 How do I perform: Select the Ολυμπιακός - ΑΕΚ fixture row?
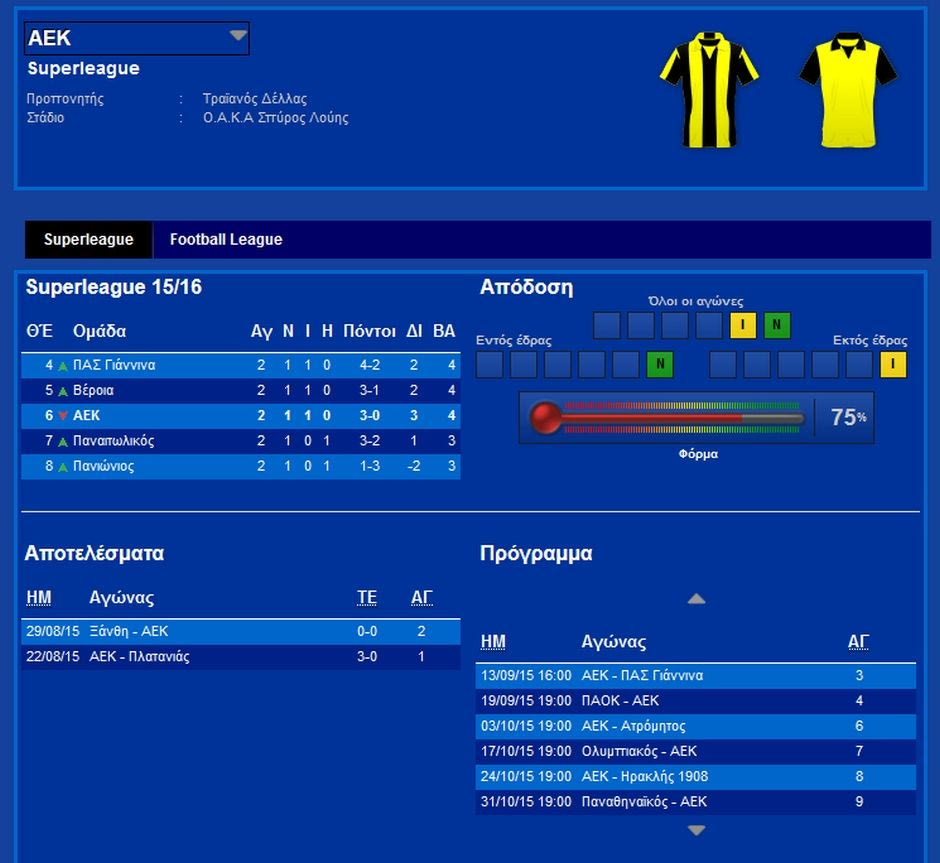click(639, 751)
